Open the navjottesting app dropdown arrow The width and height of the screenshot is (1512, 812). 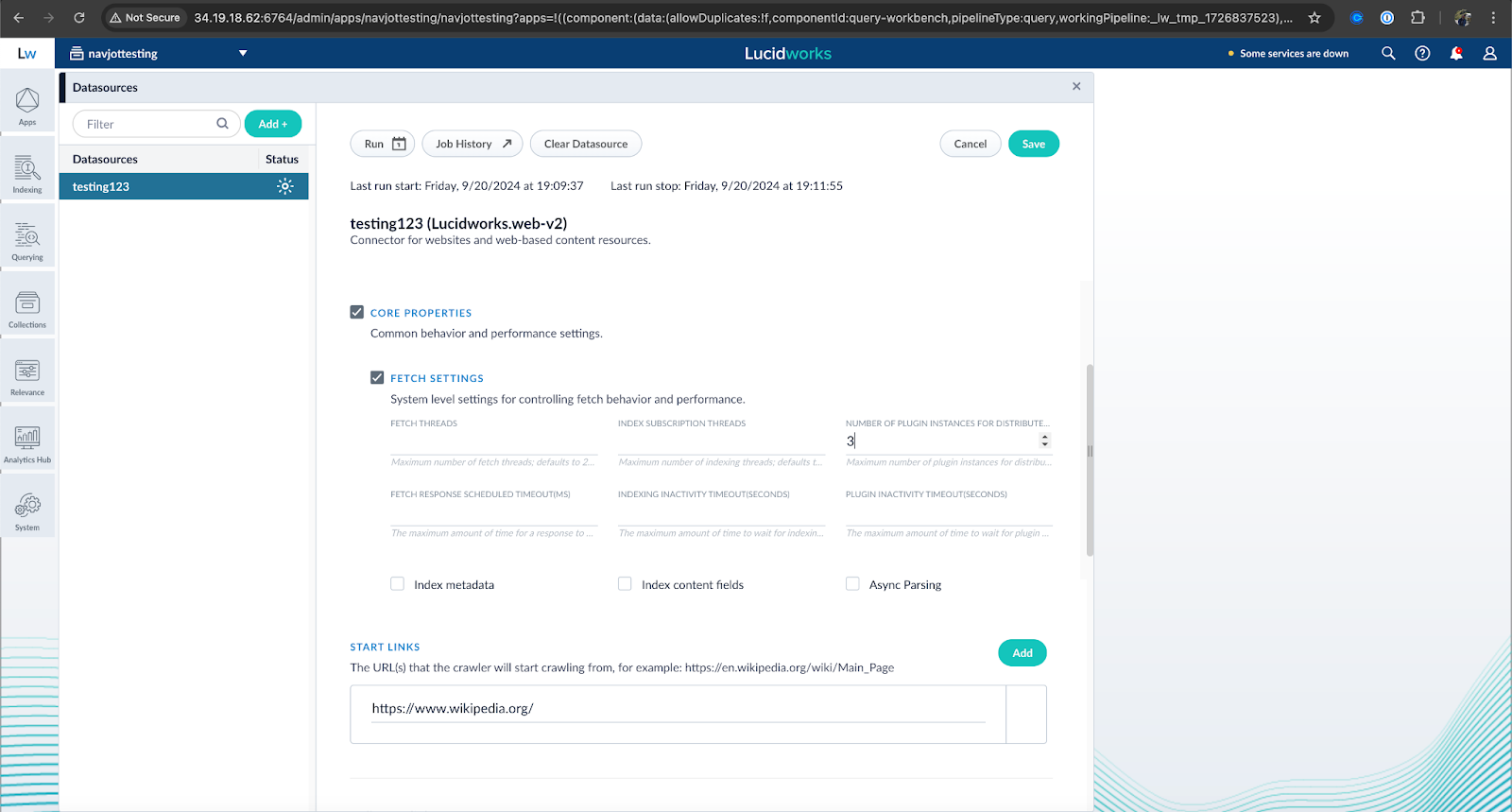(243, 53)
